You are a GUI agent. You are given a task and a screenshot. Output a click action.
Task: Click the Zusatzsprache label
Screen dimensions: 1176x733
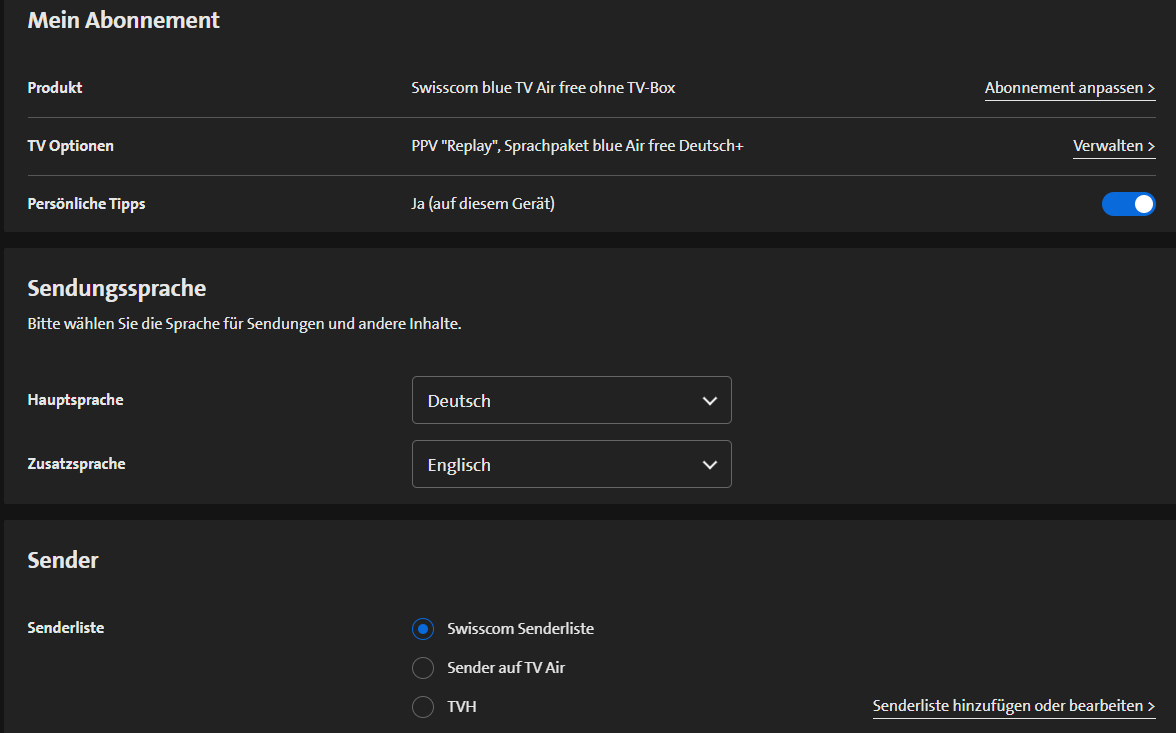[x=76, y=464]
